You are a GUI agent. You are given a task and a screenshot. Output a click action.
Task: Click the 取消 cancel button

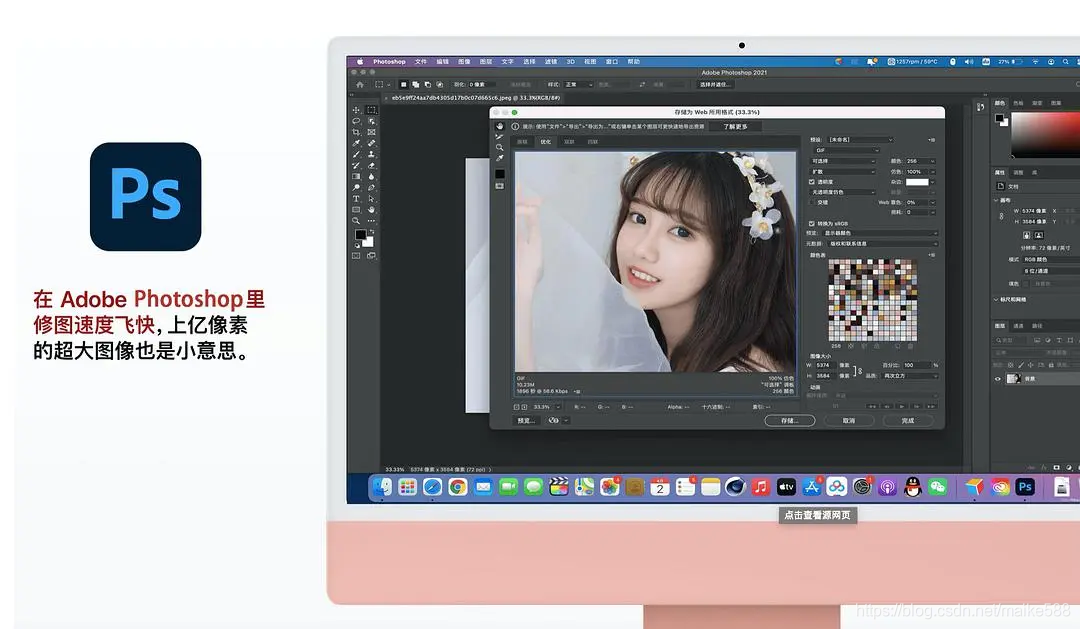point(849,421)
